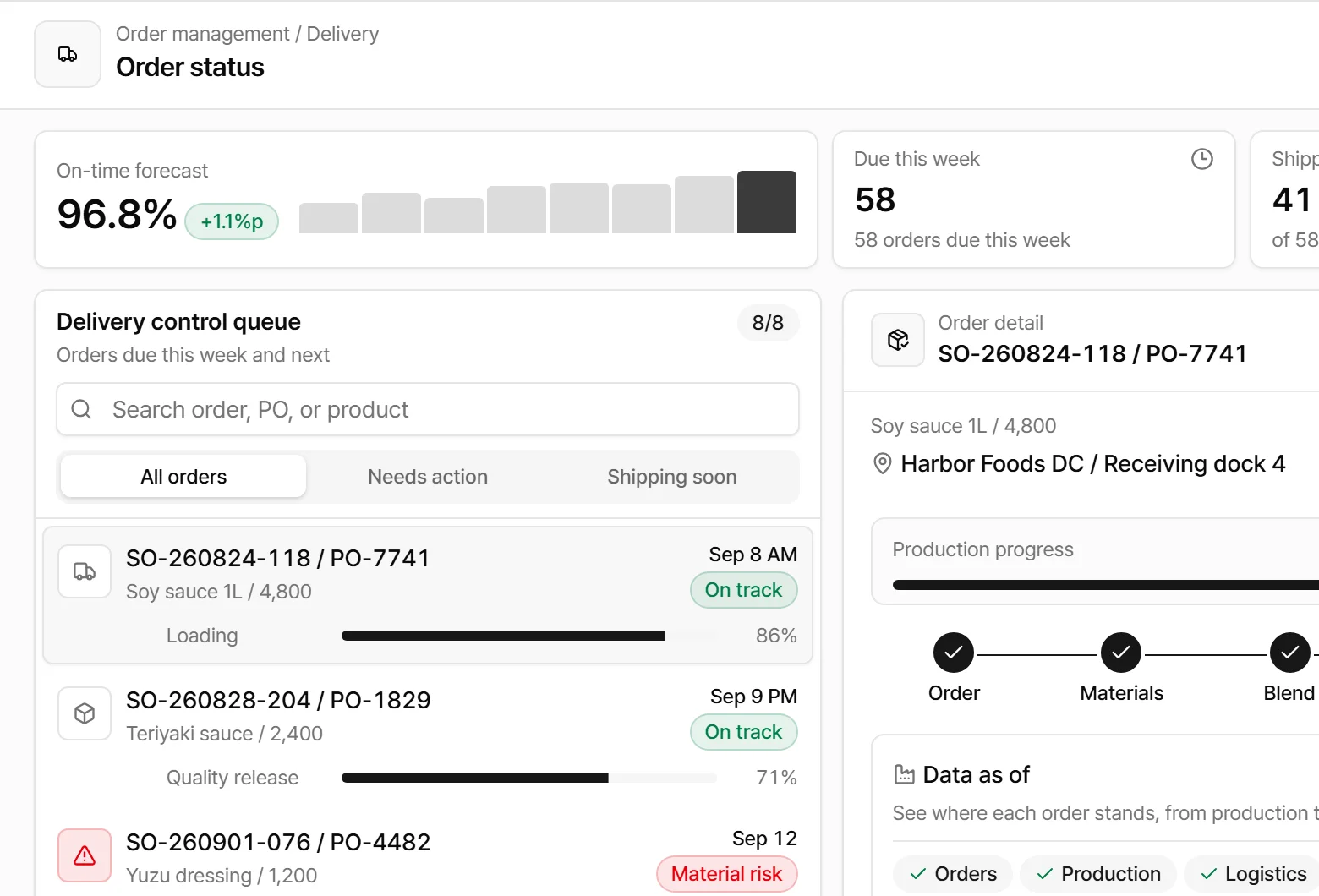Screen dimensions: 1319x896
Task: Toggle the Production data chip
Action: (x=1098, y=874)
